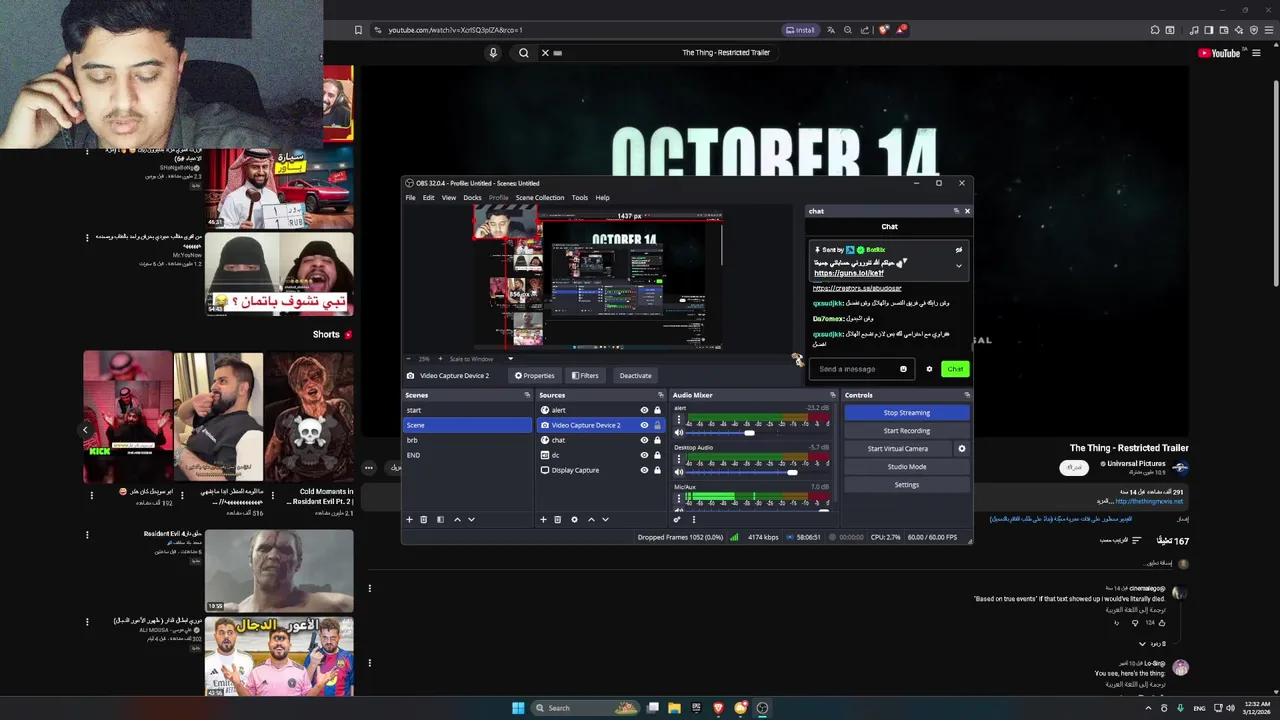Toggle visibility of Video Capture Device 2
The height and width of the screenshot is (720, 1280).
click(644, 425)
